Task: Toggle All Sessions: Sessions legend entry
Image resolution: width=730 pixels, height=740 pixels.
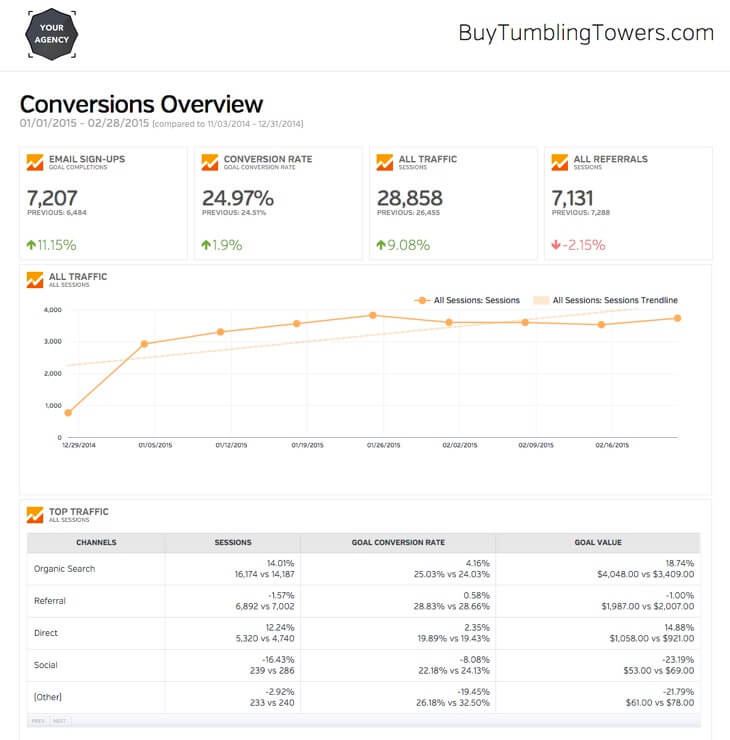Action: click(x=467, y=300)
